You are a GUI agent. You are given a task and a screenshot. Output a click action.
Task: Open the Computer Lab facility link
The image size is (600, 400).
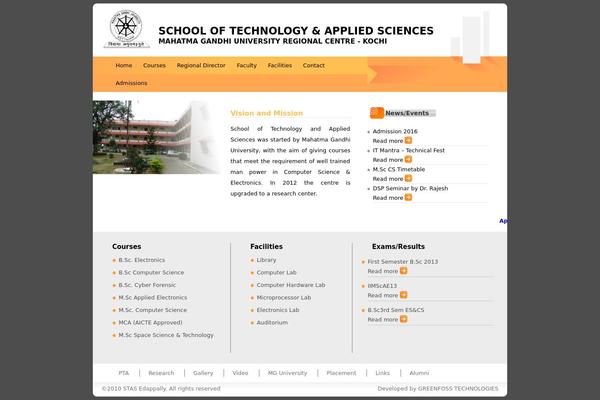277,273
